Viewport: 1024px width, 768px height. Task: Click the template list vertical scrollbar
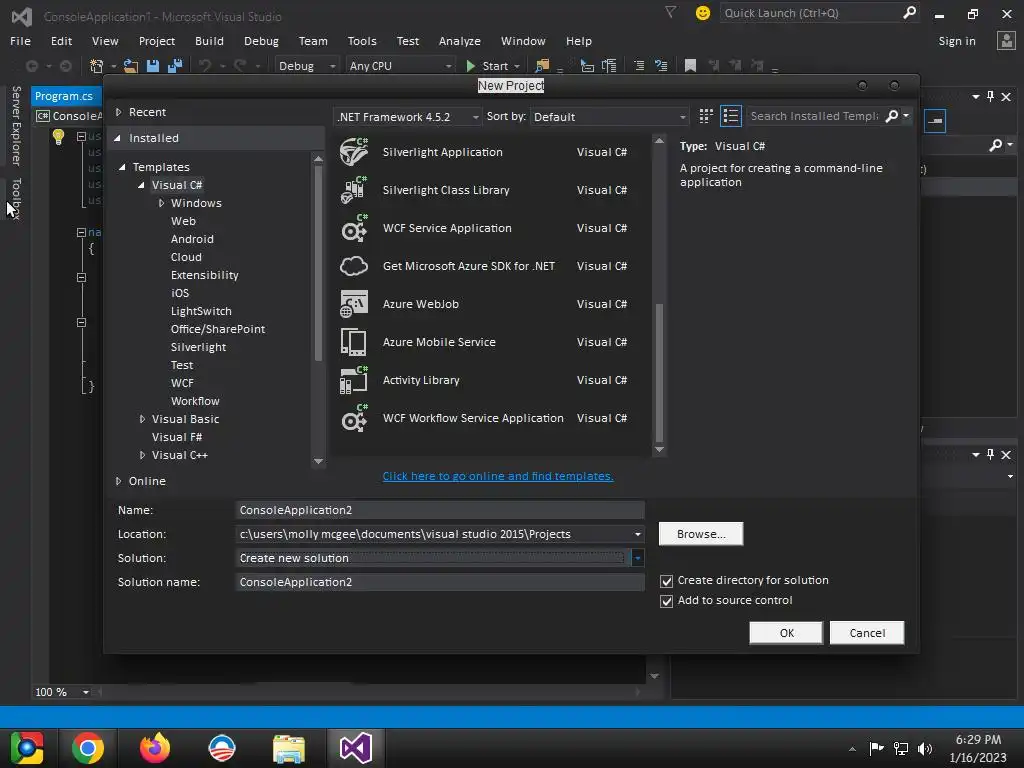tap(659, 372)
